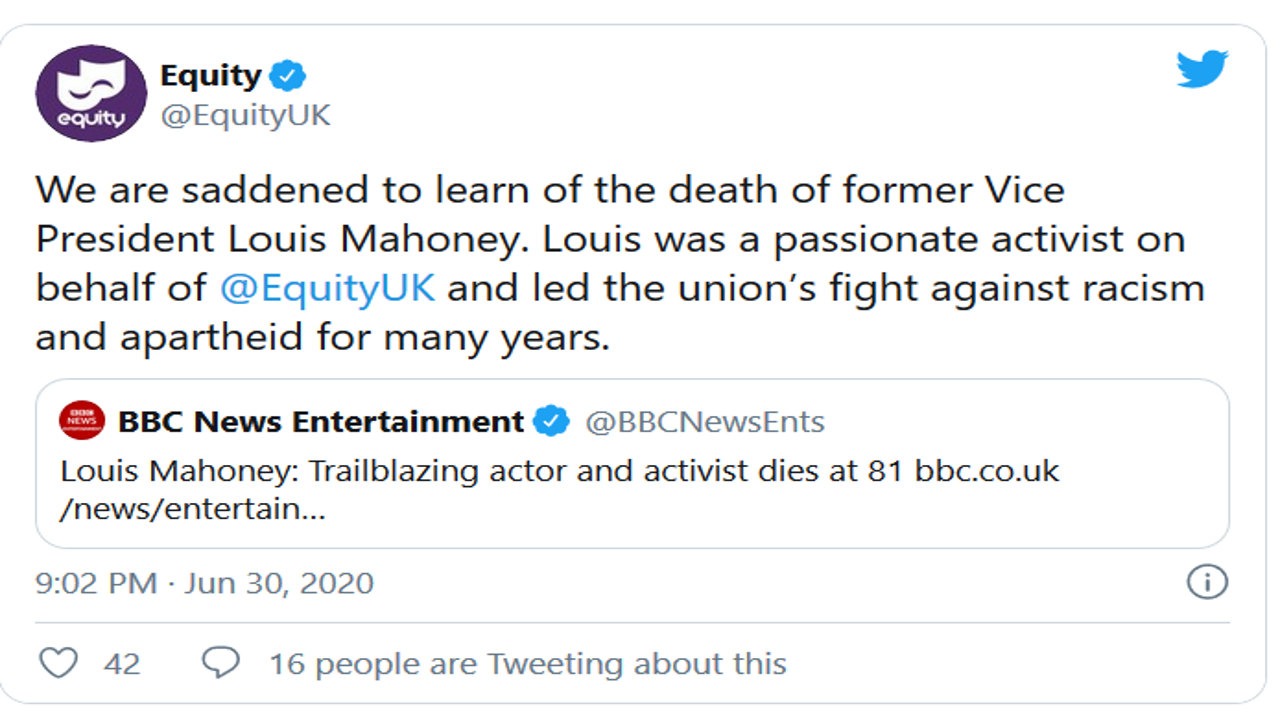Click '16 people are Tweeting about this'
Image resolution: width=1280 pixels, height=720 pixels.
[527, 663]
